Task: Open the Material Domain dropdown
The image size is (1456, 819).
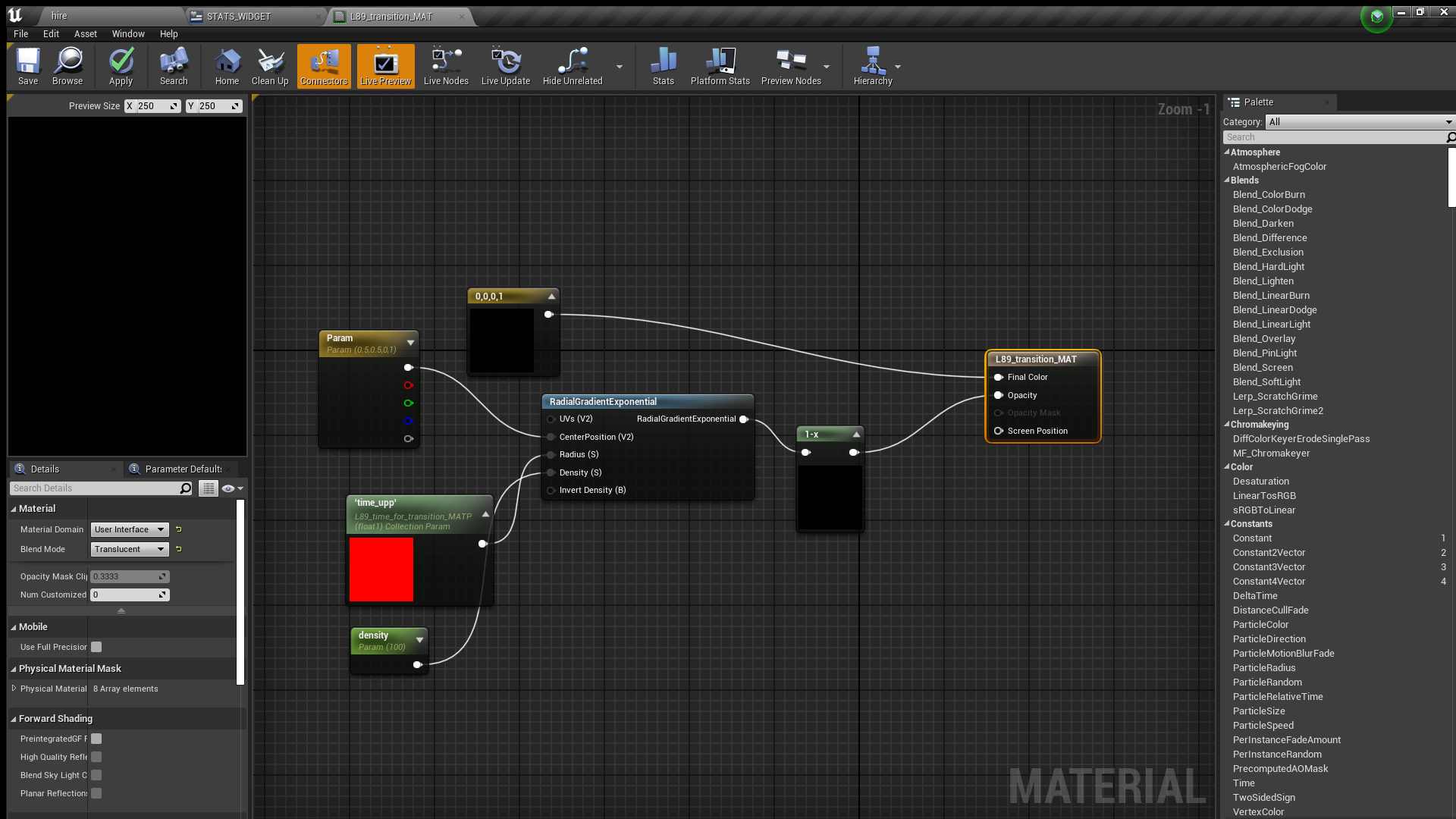Action: 129,529
